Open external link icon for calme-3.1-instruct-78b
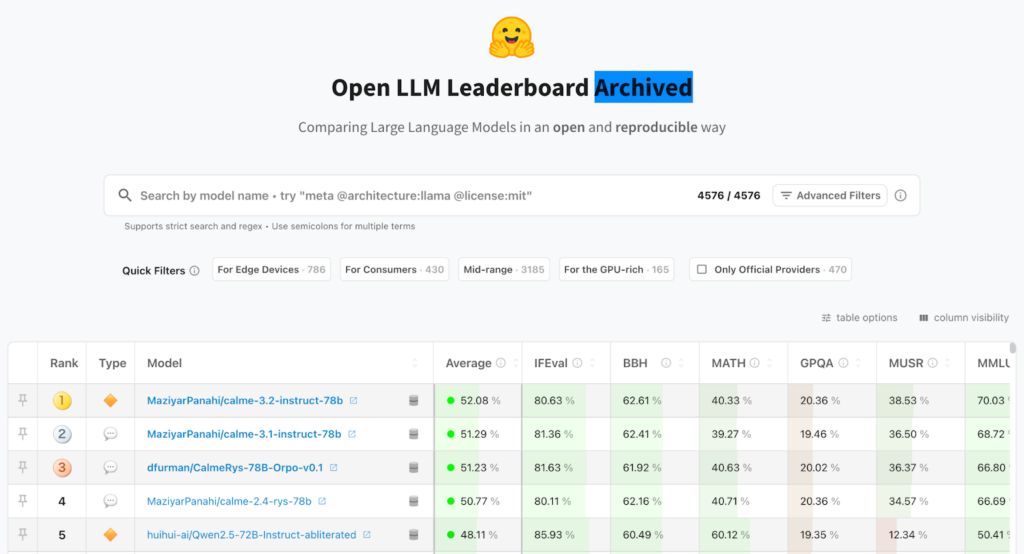The width and height of the screenshot is (1024, 554). 352,435
